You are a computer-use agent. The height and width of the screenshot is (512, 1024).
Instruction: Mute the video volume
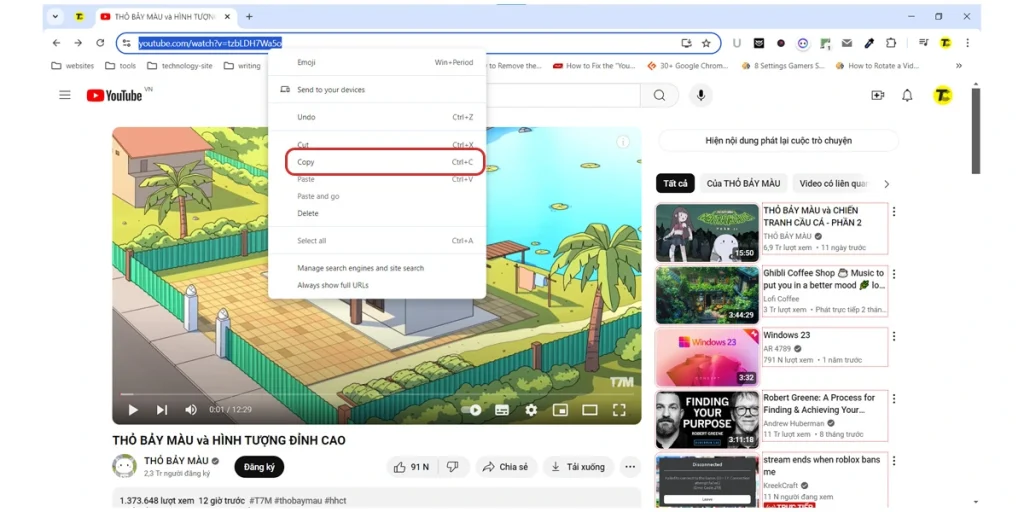coord(191,410)
